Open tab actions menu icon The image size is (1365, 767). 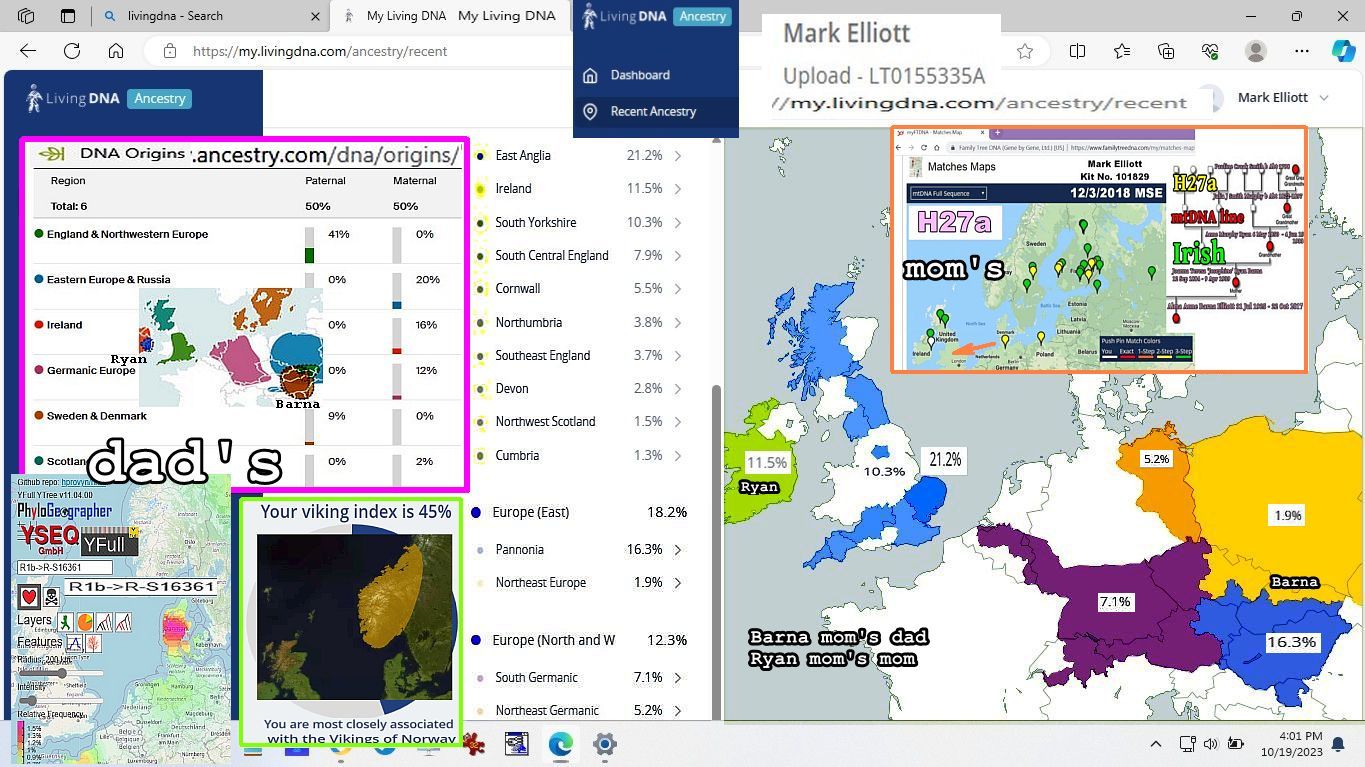[68, 16]
